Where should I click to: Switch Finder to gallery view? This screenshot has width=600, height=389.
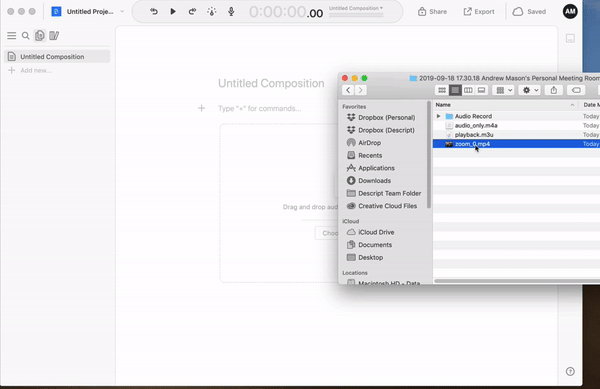pyautogui.click(x=481, y=90)
